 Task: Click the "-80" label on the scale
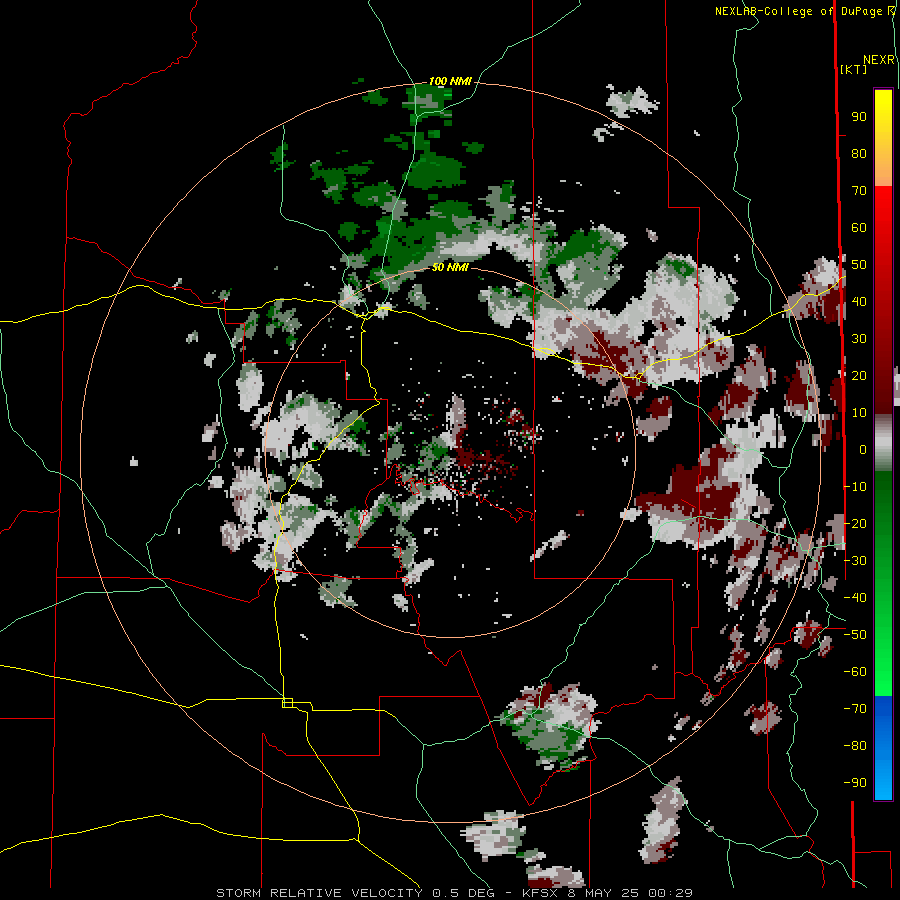click(855, 746)
